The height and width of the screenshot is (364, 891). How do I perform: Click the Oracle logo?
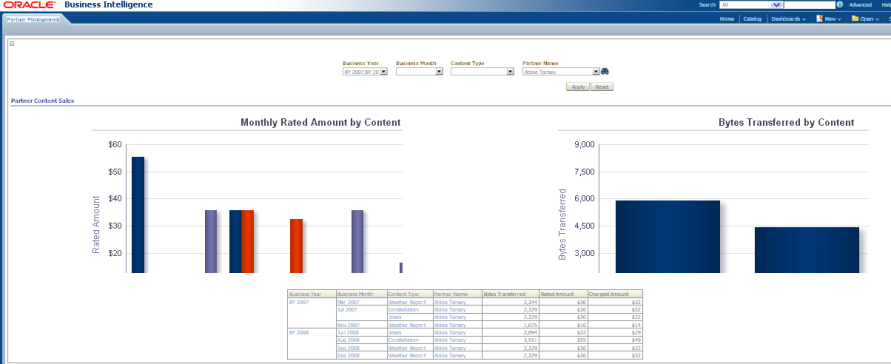[30, 5]
